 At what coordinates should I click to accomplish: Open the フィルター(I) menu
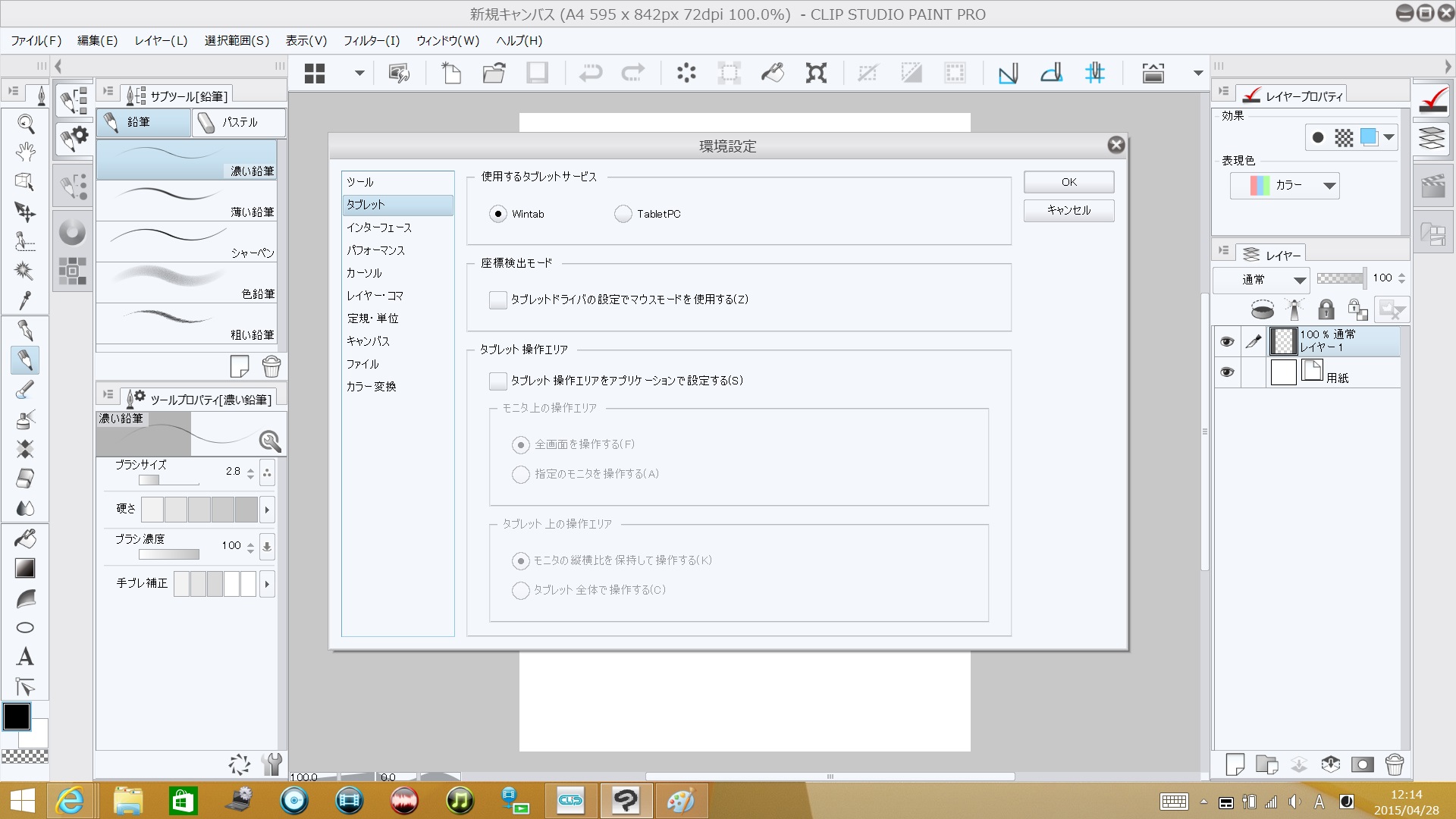[371, 40]
